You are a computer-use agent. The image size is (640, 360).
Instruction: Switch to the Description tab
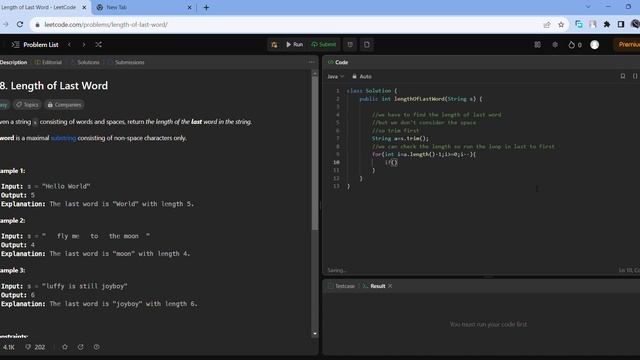[13, 62]
